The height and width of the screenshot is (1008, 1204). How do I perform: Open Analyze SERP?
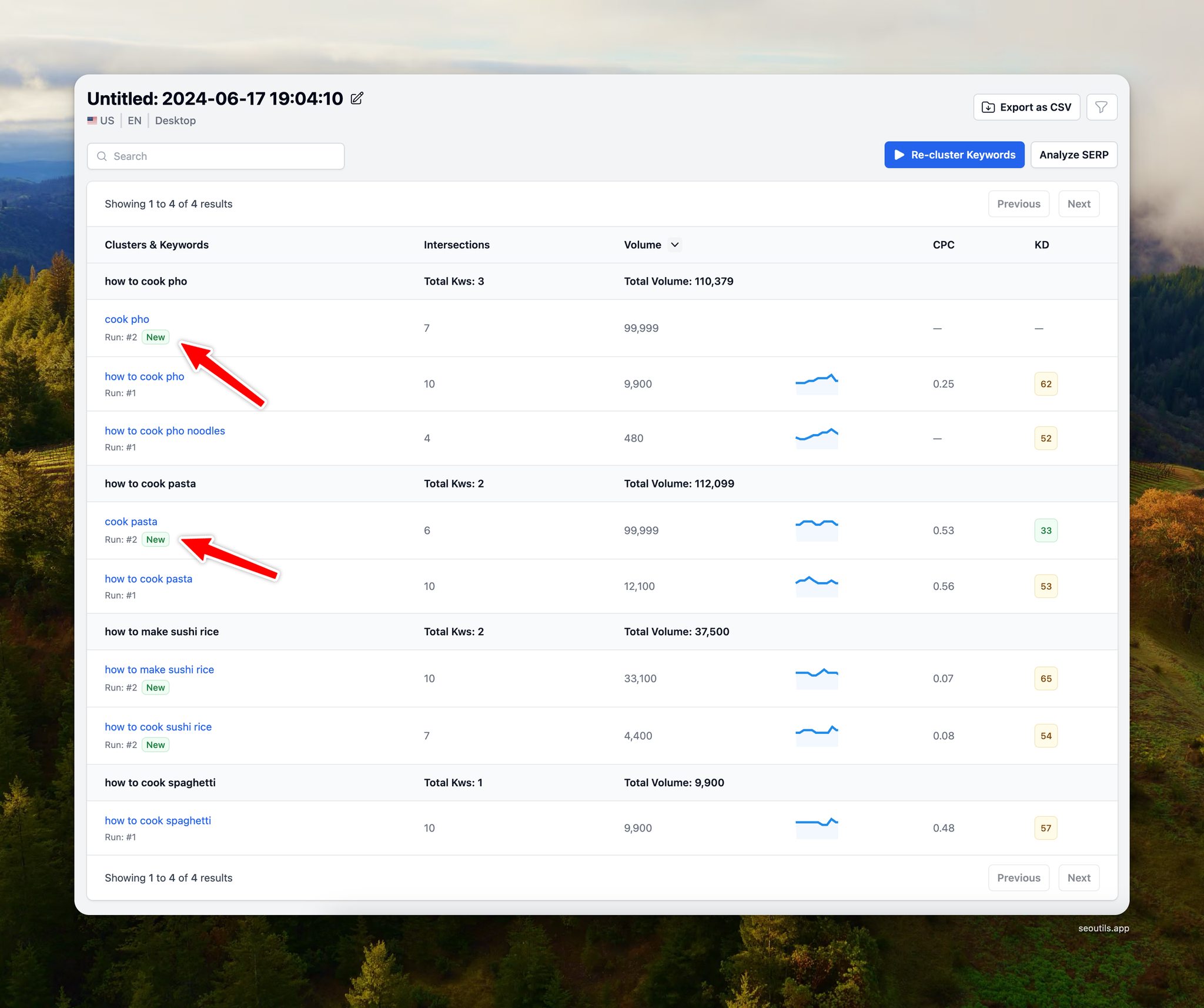click(1073, 155)
